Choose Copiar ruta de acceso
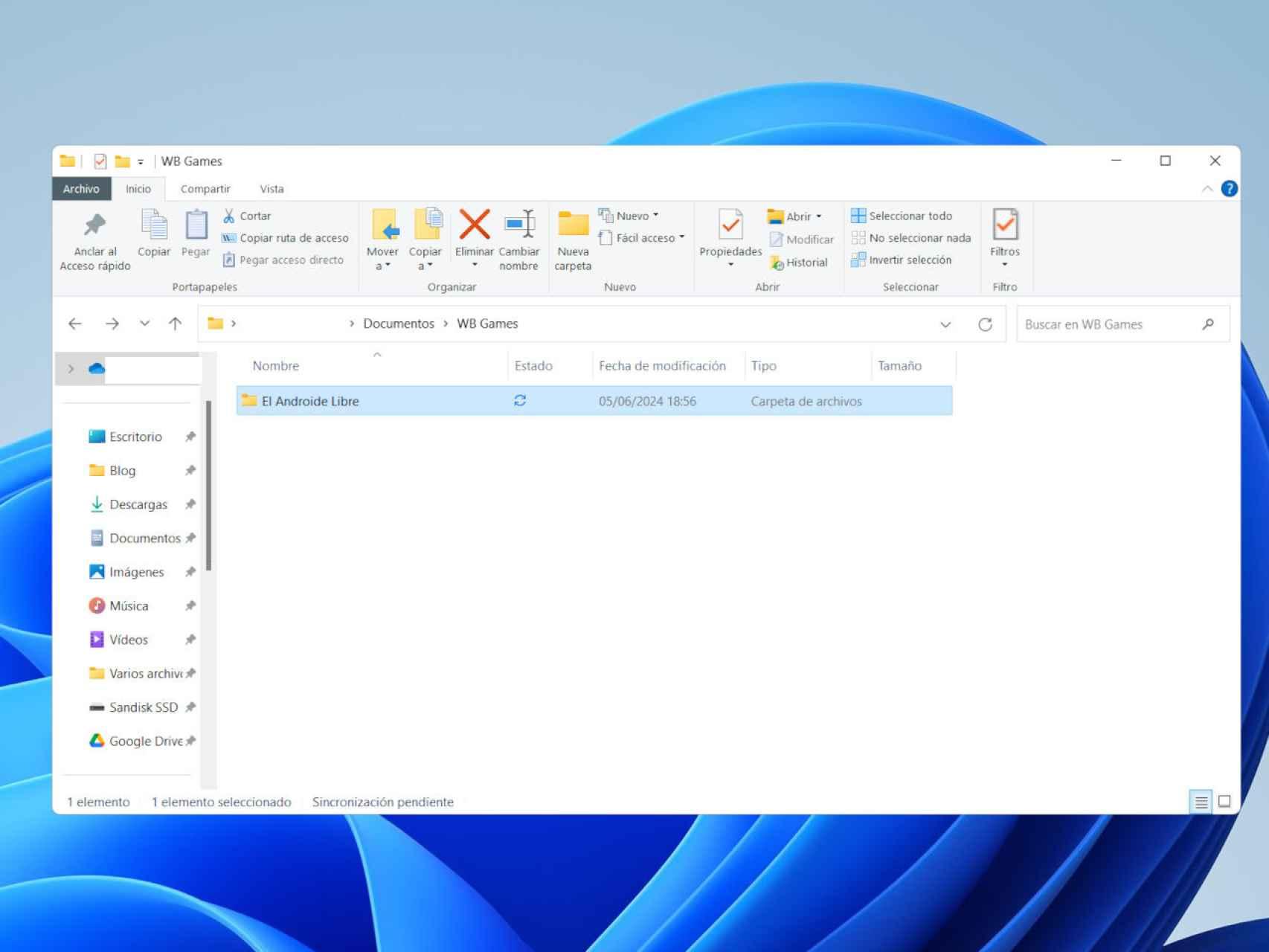 pyautogui.click(x=285, y=238)
